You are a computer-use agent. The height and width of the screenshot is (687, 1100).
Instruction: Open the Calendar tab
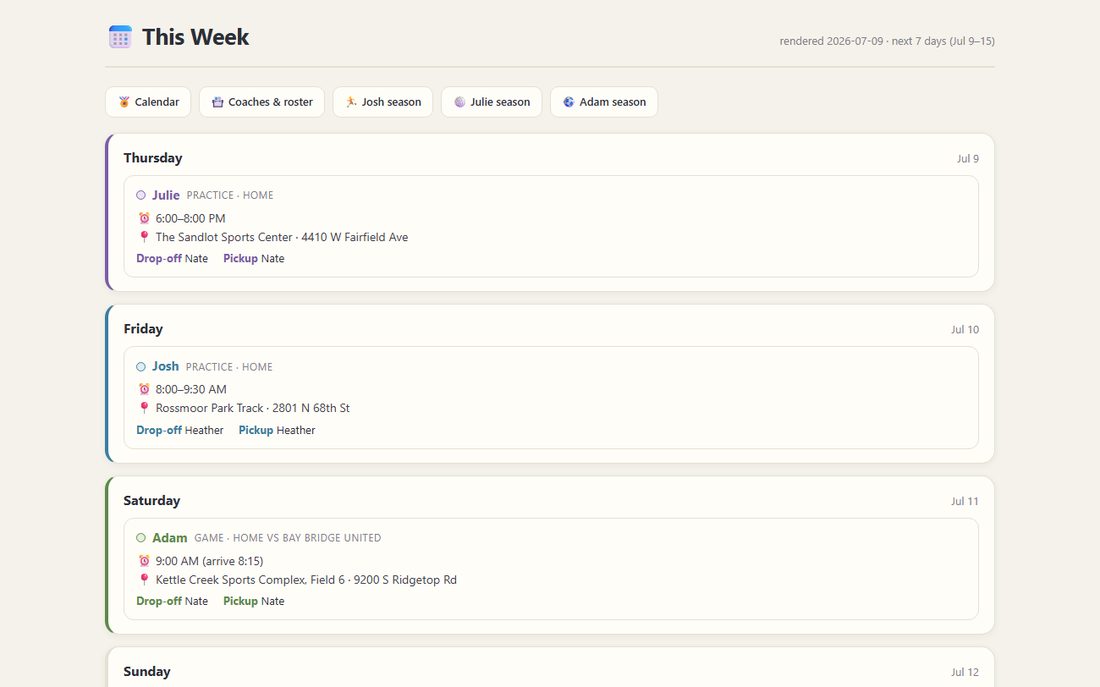[x=148, y=102]
